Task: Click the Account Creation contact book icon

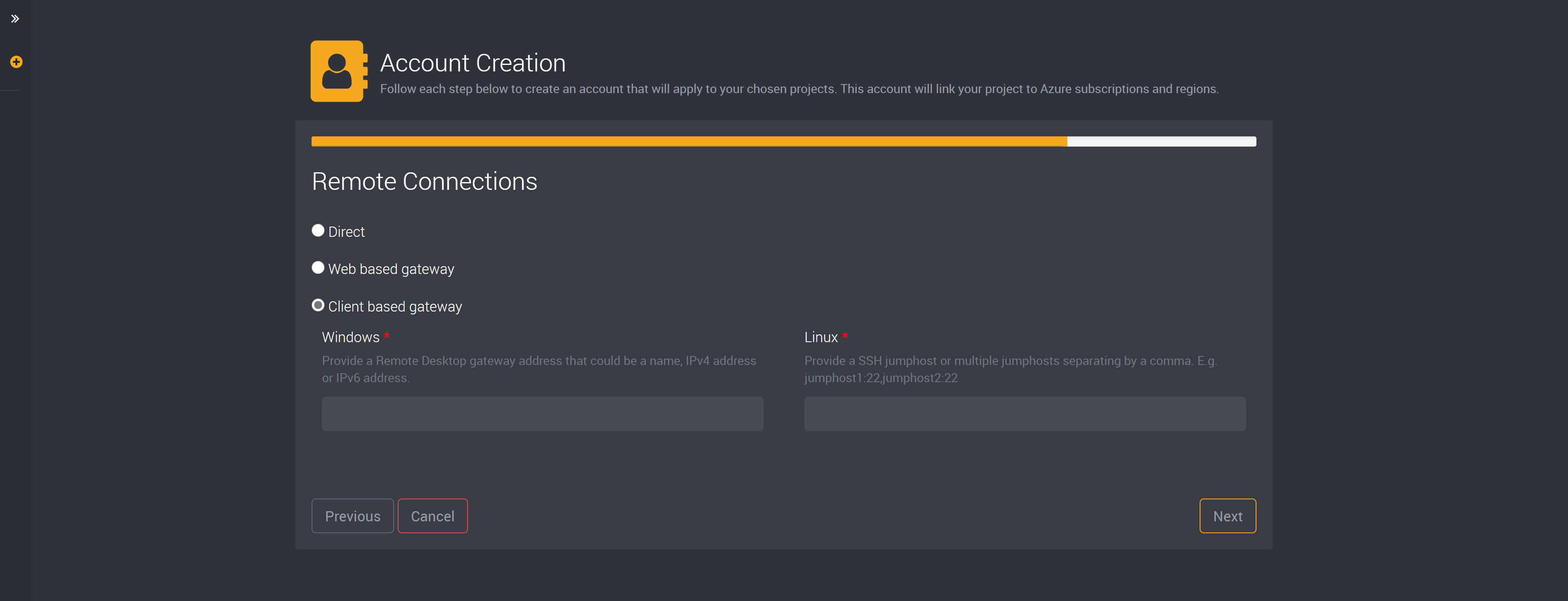Action: [339, 71]
